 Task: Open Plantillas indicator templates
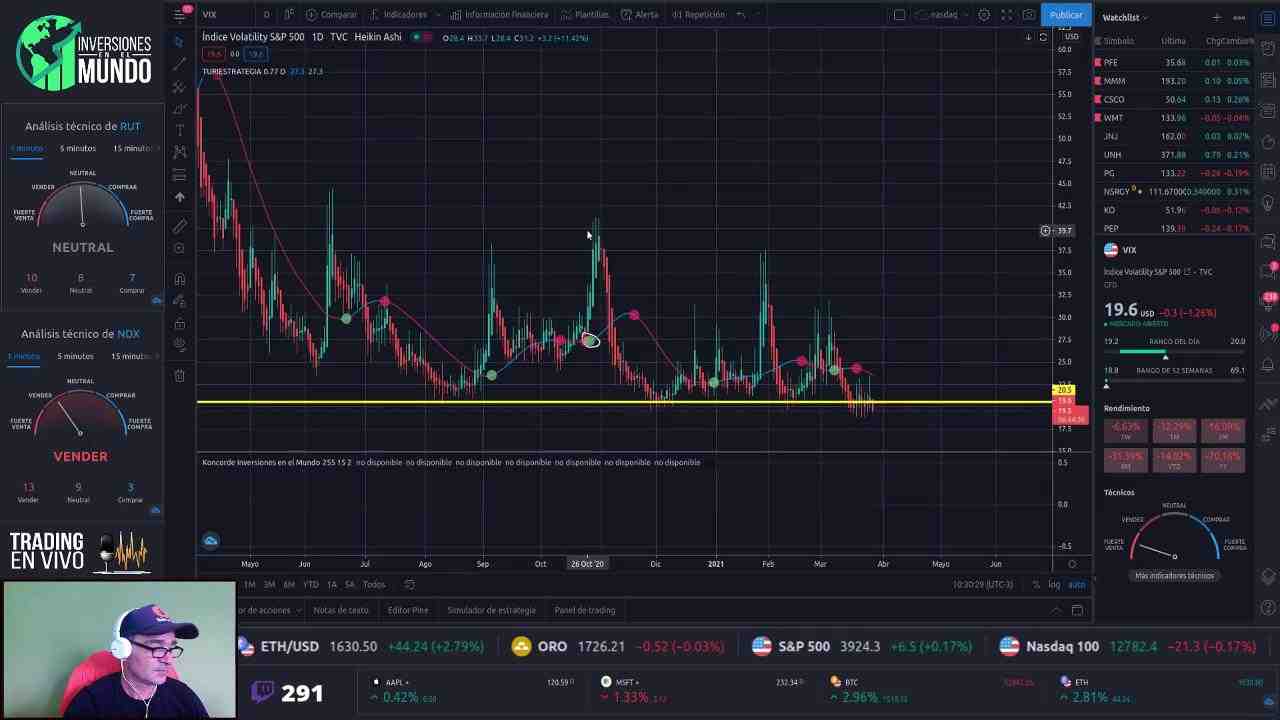[x=585, y=15]
